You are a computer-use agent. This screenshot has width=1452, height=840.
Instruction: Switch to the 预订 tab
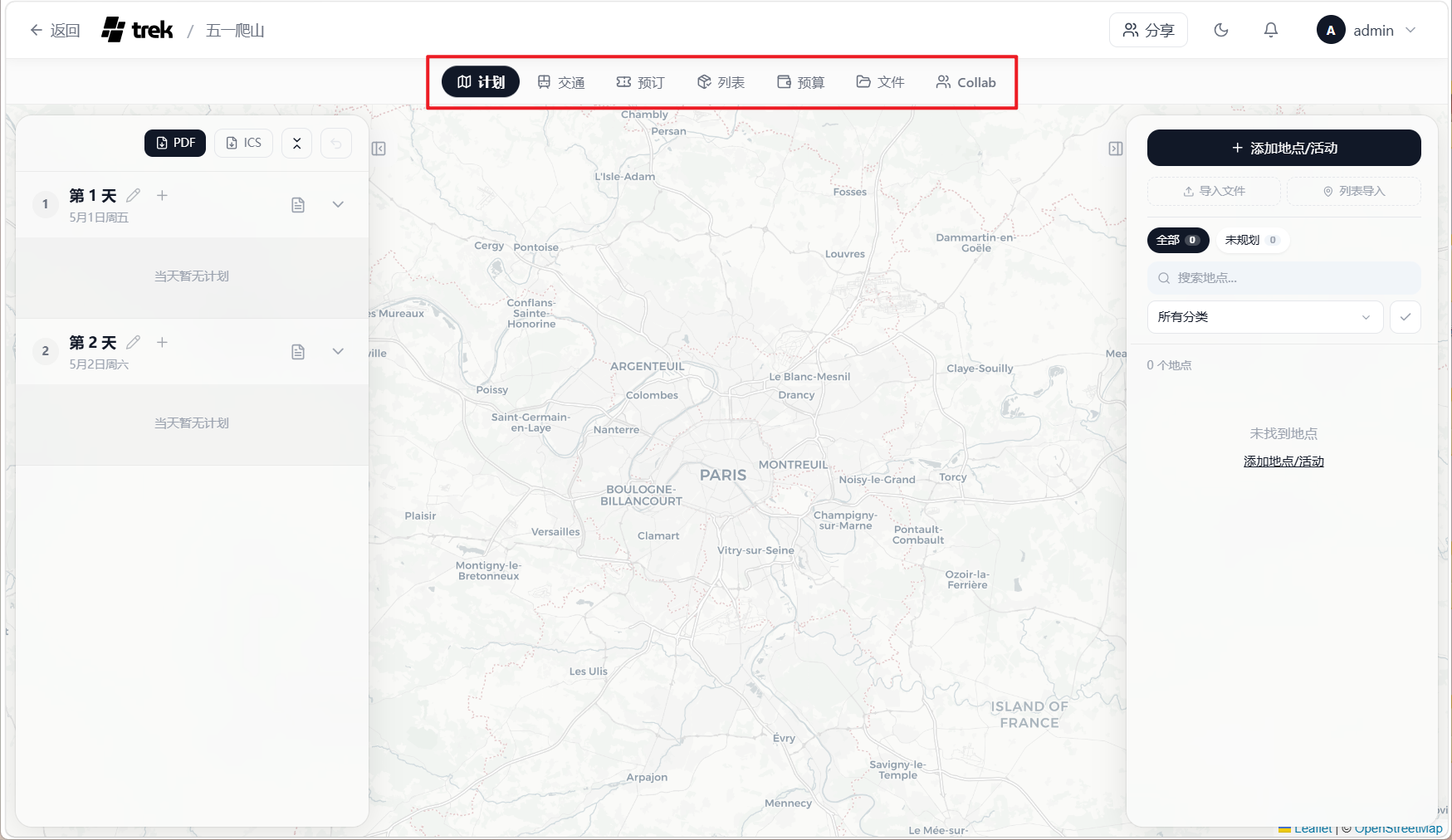[x=640, y=82]
